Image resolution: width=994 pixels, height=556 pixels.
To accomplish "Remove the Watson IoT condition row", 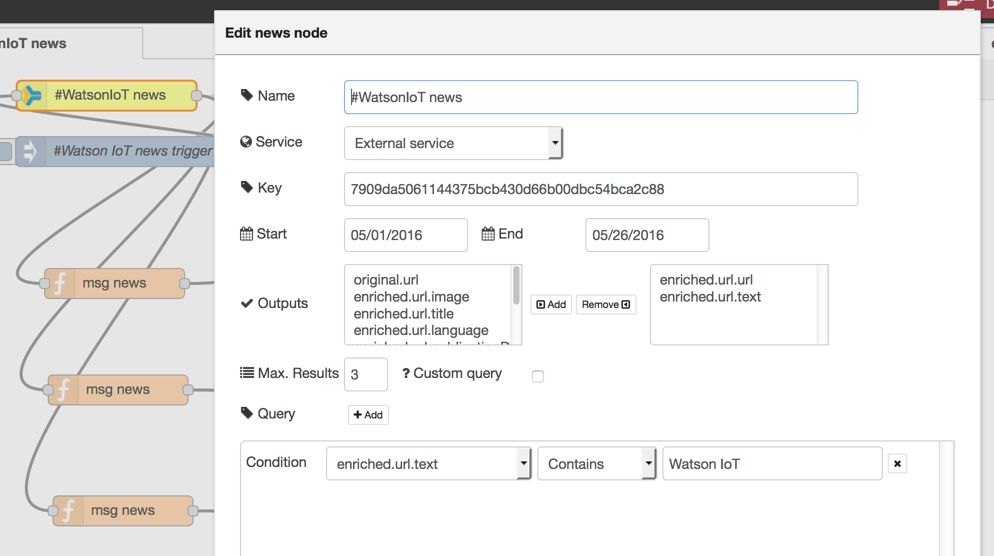I will tap(897, 463).
